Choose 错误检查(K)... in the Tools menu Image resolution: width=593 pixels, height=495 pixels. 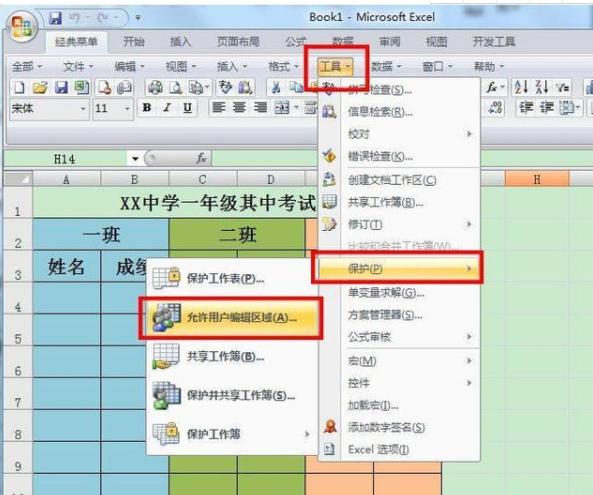click(x=399, y=156)
